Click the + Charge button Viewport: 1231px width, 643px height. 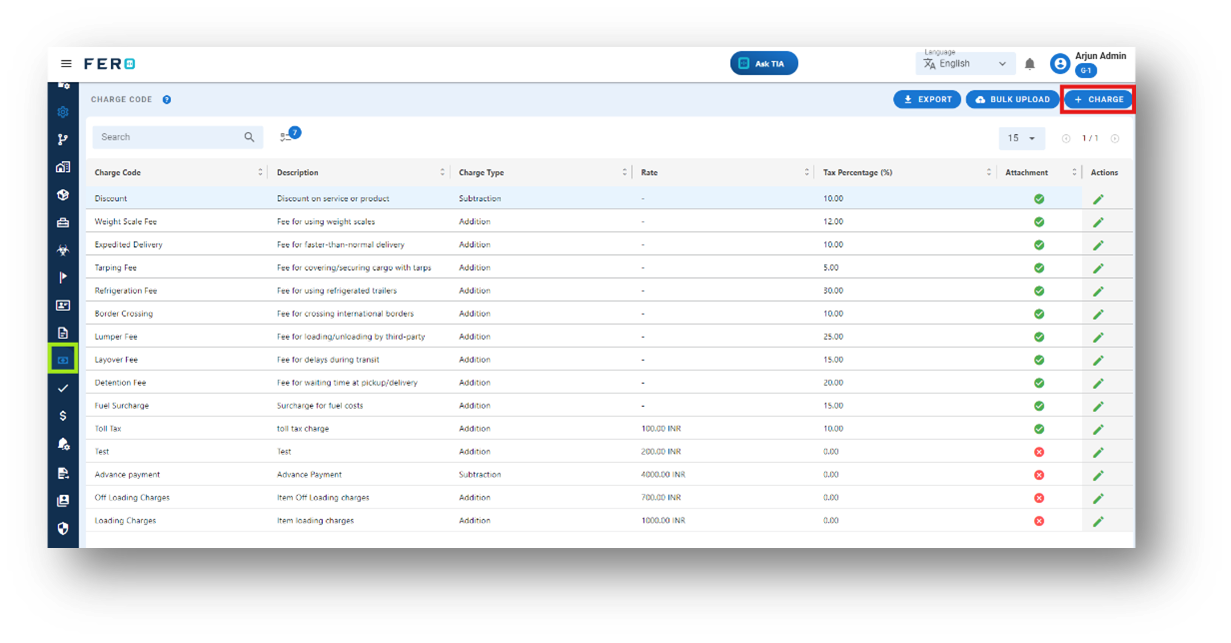1097,99
